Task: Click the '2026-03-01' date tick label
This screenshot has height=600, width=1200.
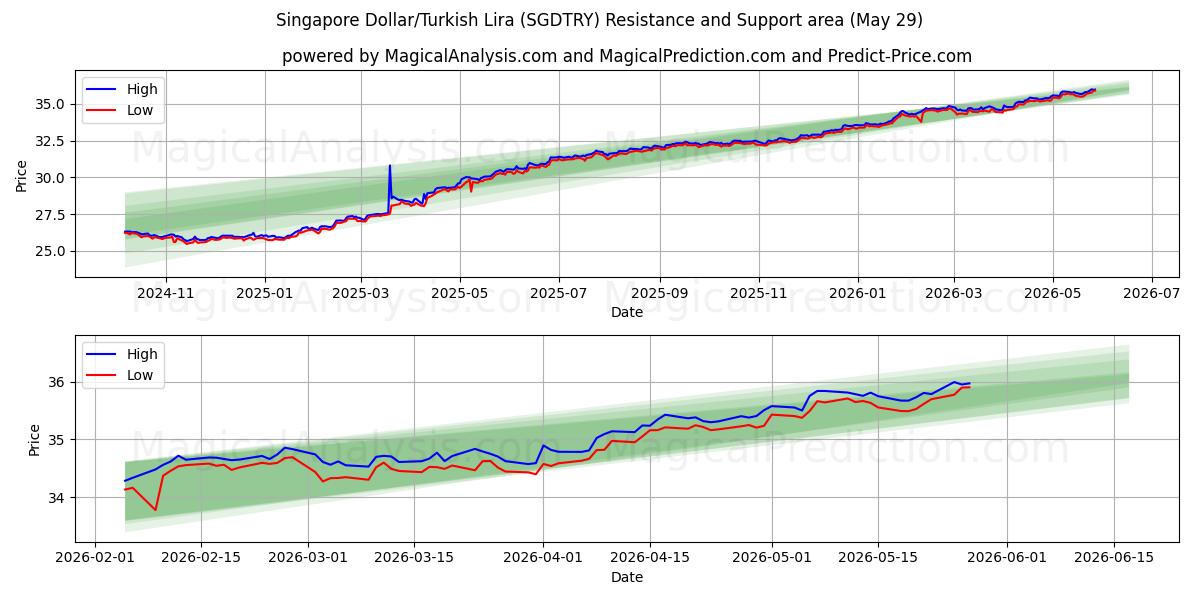Action: (308, 560)
